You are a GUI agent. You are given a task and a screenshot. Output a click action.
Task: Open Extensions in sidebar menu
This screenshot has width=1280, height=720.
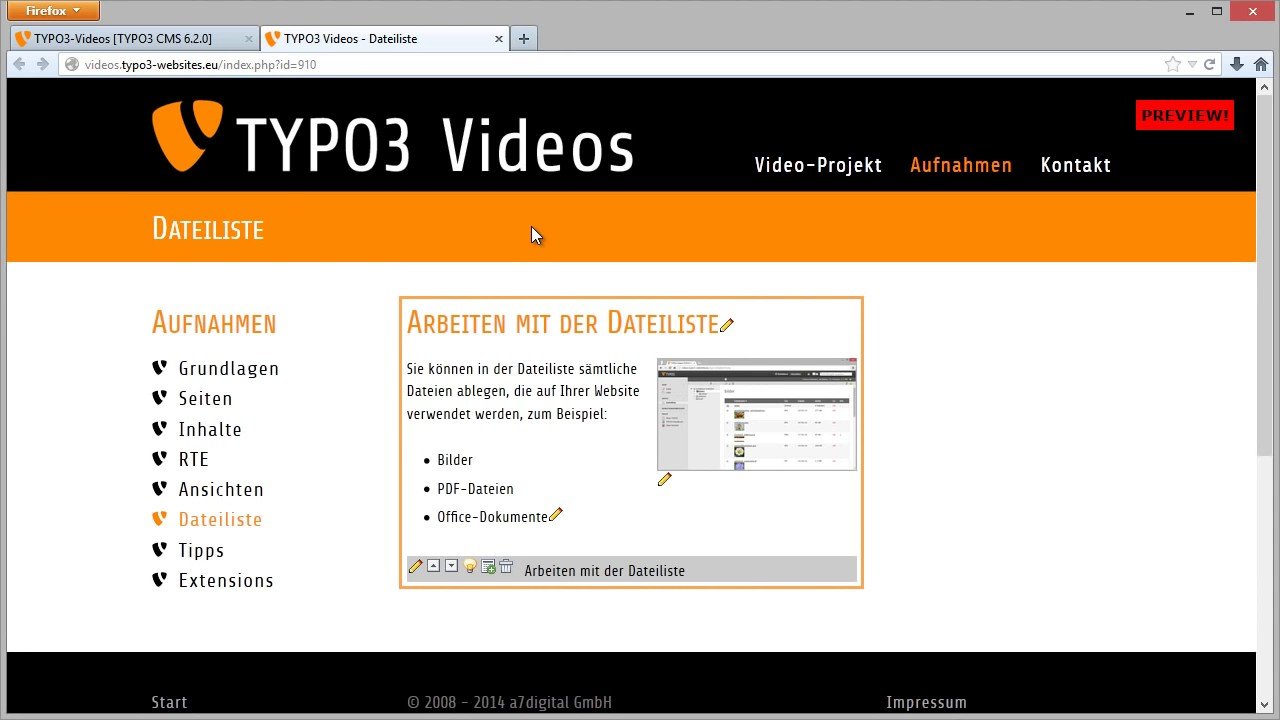click(226, 580)
